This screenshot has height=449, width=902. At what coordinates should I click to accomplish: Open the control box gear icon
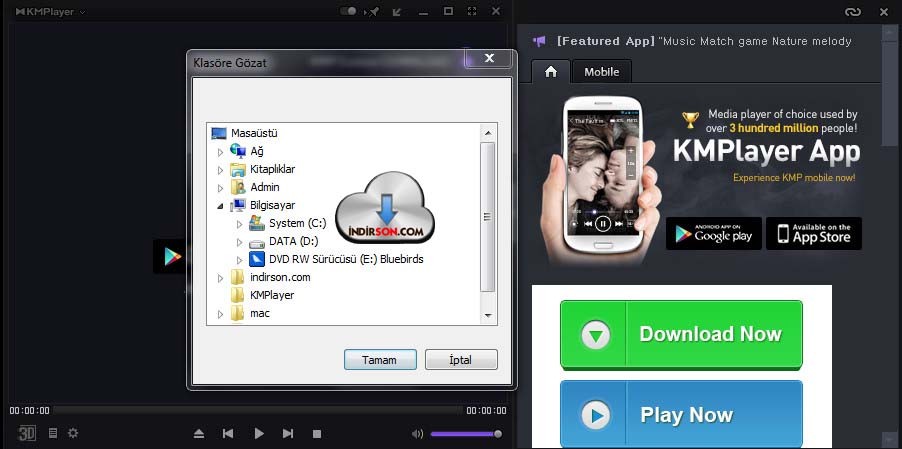pos(73,433)
